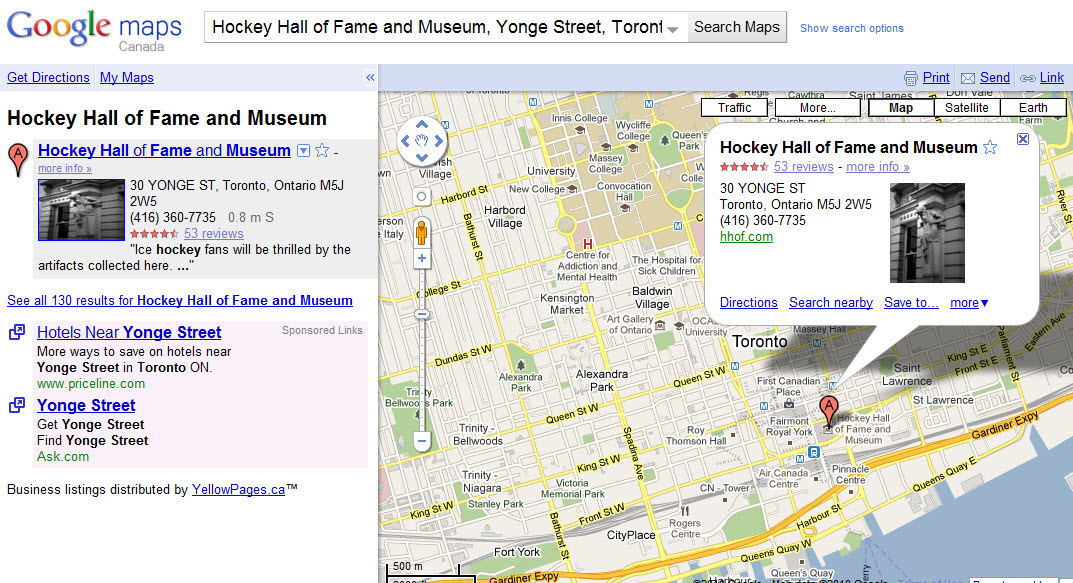Pan map left with arrow control
The width and height of the screenshot is (1073, 583).
pyautogui.click(x=405, y=141)
